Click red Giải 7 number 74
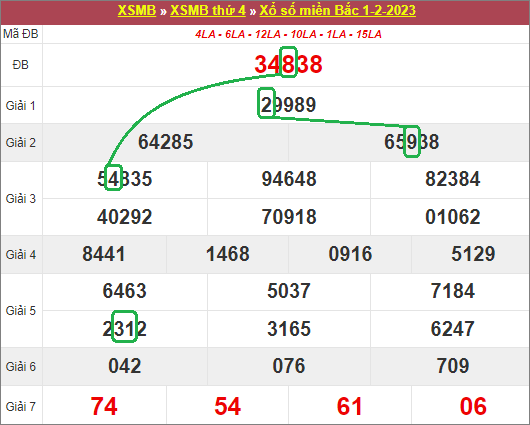530x425 pixels. [104, 406]
